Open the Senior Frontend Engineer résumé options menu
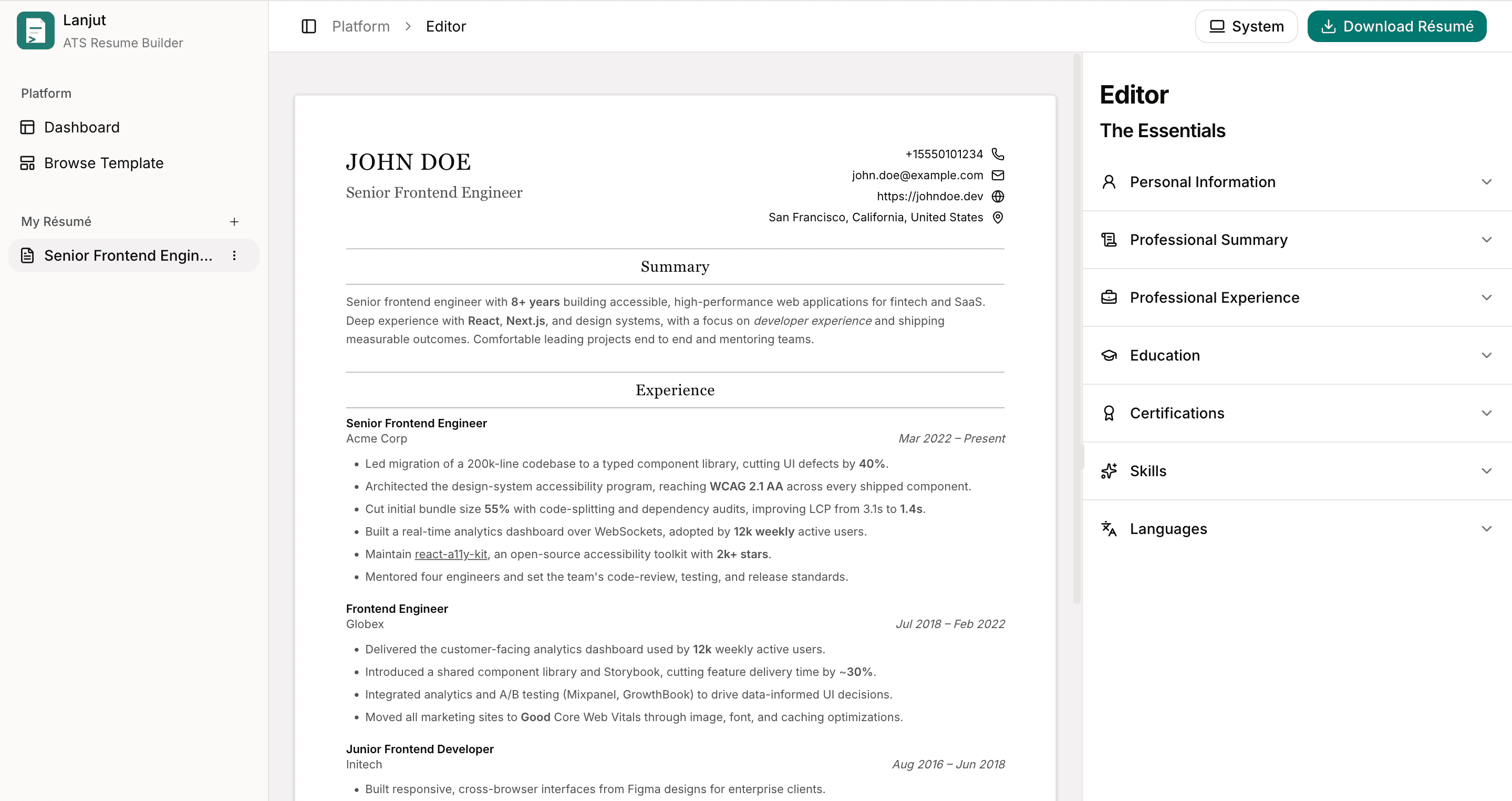 tap(234, 255)
